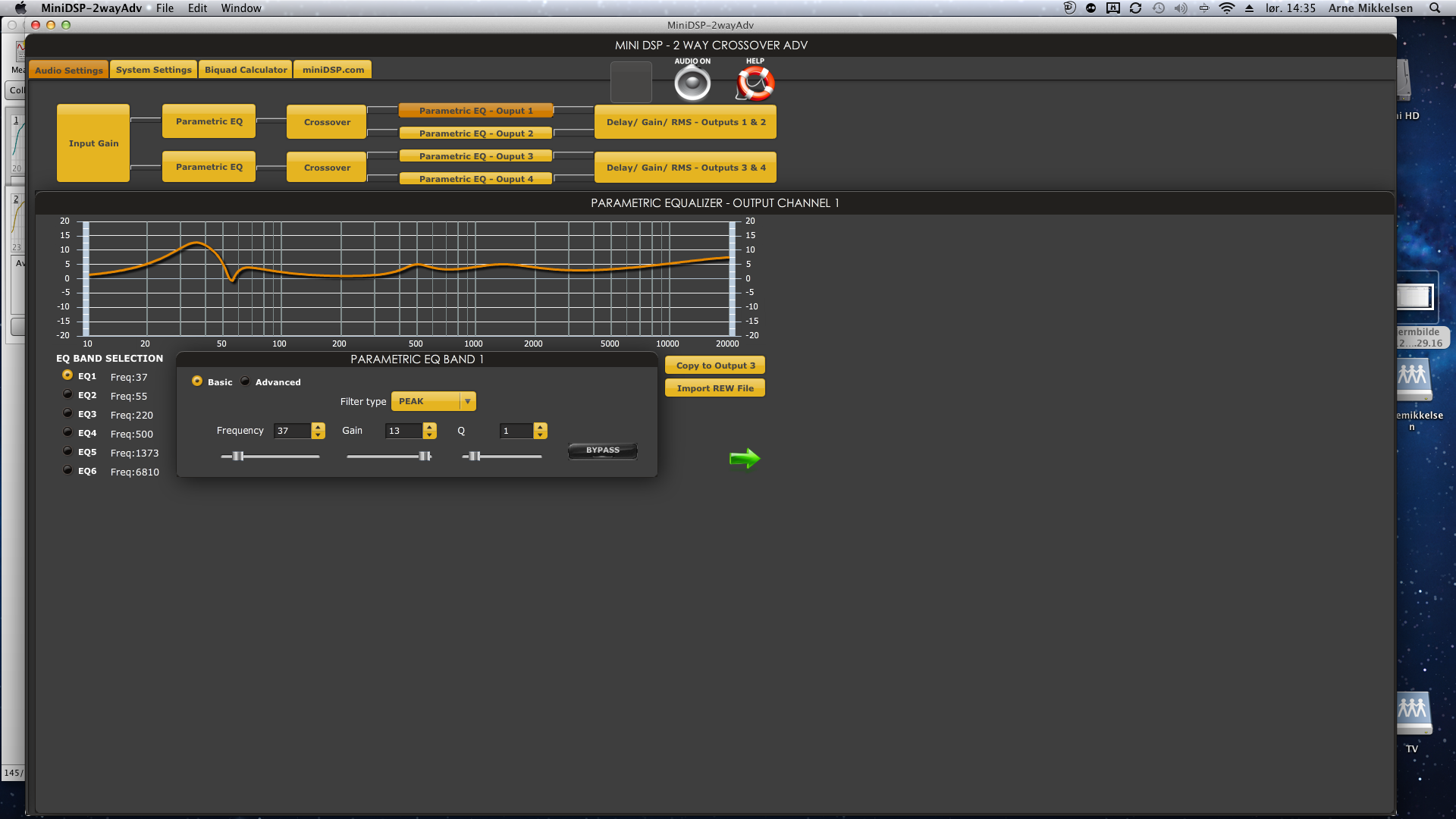
Task: Select Parametric EQ - Ouput 1 block
Action: click(475, 111)
